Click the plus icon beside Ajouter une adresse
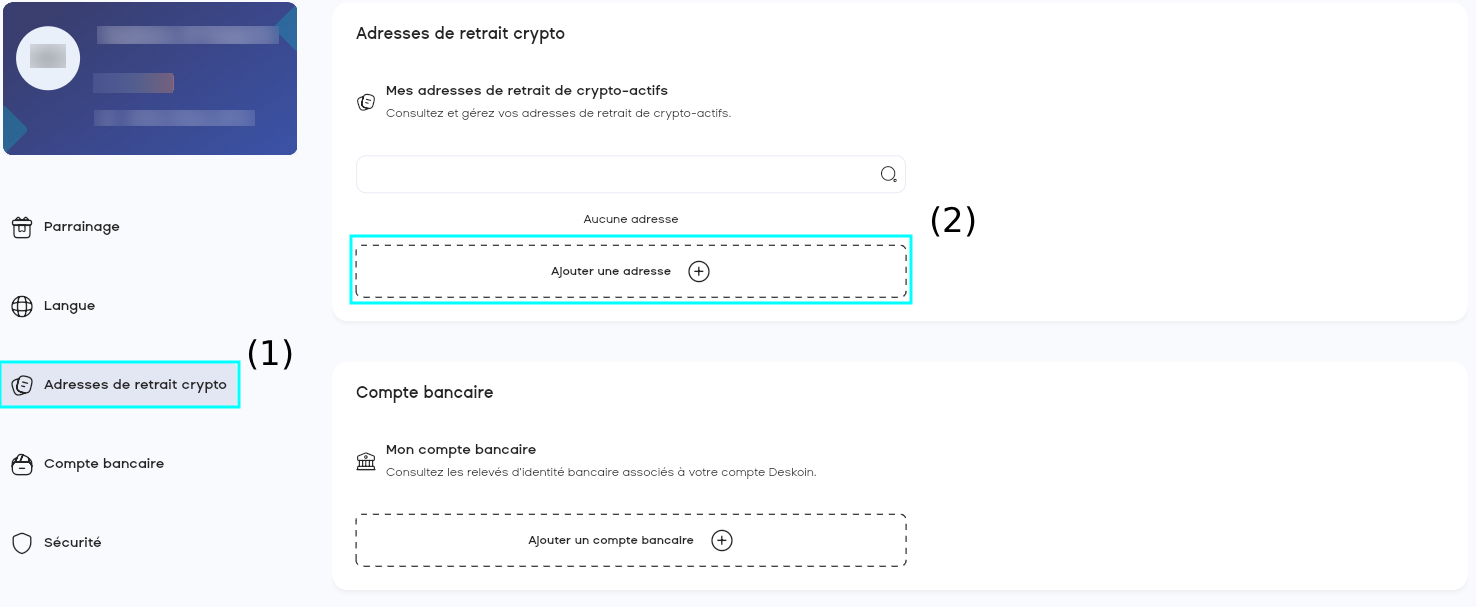Viewport: 1476px width, 607px height. [x=699, y=271]
